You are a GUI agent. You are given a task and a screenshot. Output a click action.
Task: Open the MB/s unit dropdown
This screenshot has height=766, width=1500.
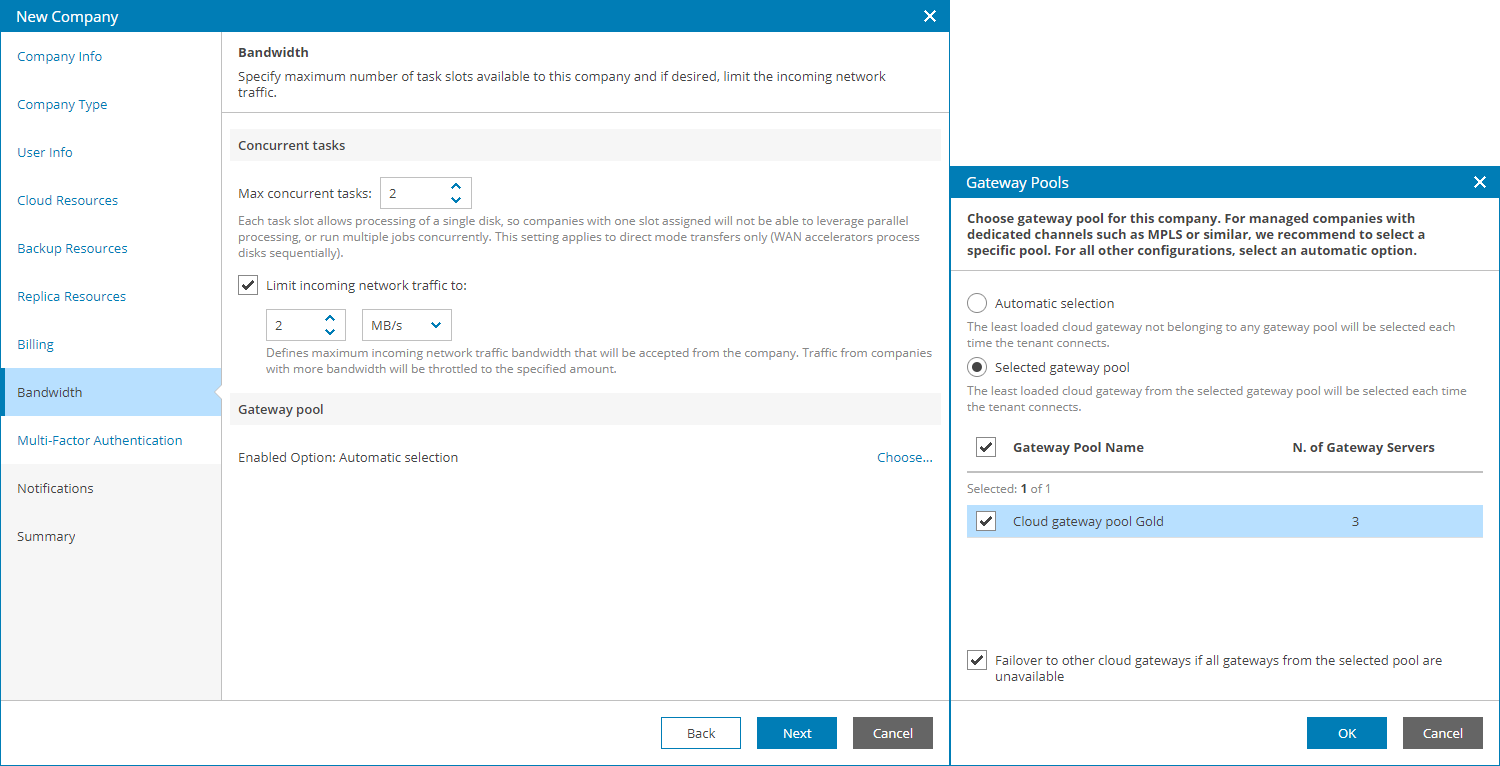click(x=406, y=325)
